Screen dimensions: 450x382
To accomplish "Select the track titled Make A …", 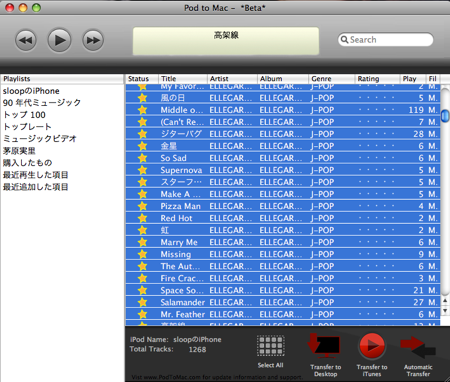I will click(181, 194).
